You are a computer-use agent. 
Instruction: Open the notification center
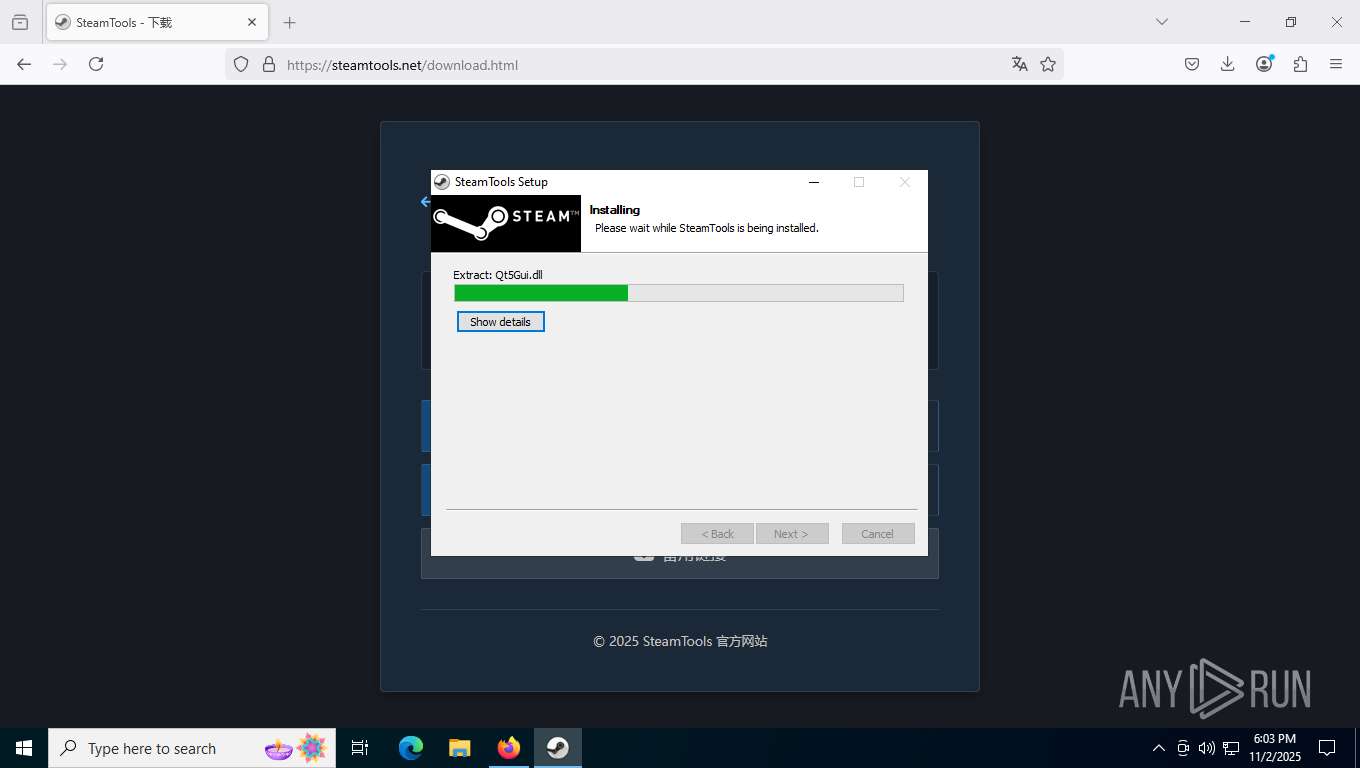tap(1327, 748)
